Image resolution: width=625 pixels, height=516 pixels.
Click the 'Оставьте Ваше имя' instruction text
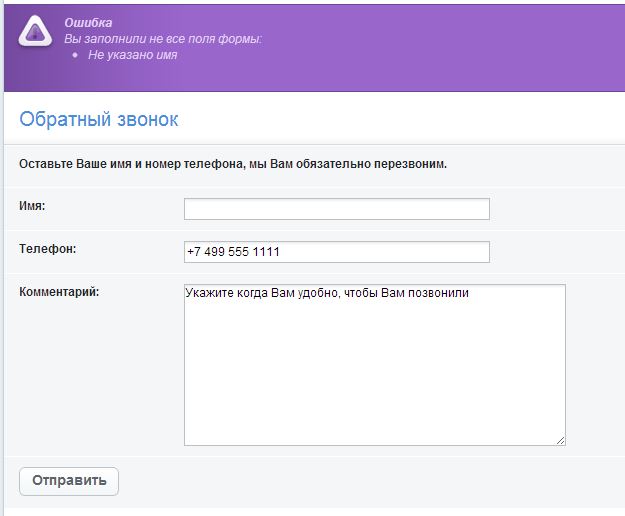[x=233, y=164]
